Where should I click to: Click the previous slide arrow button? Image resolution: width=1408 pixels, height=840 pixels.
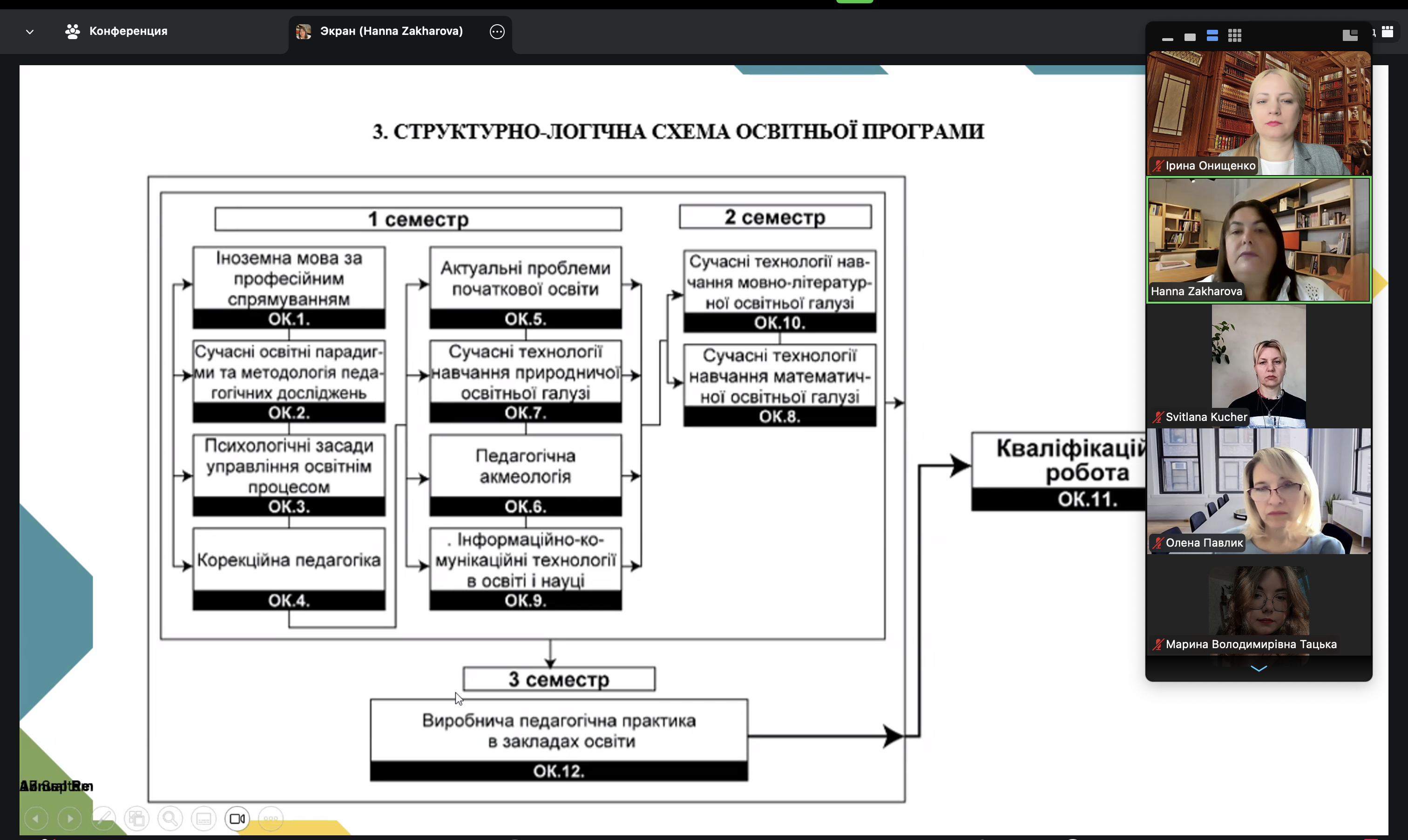coord(36,819)
